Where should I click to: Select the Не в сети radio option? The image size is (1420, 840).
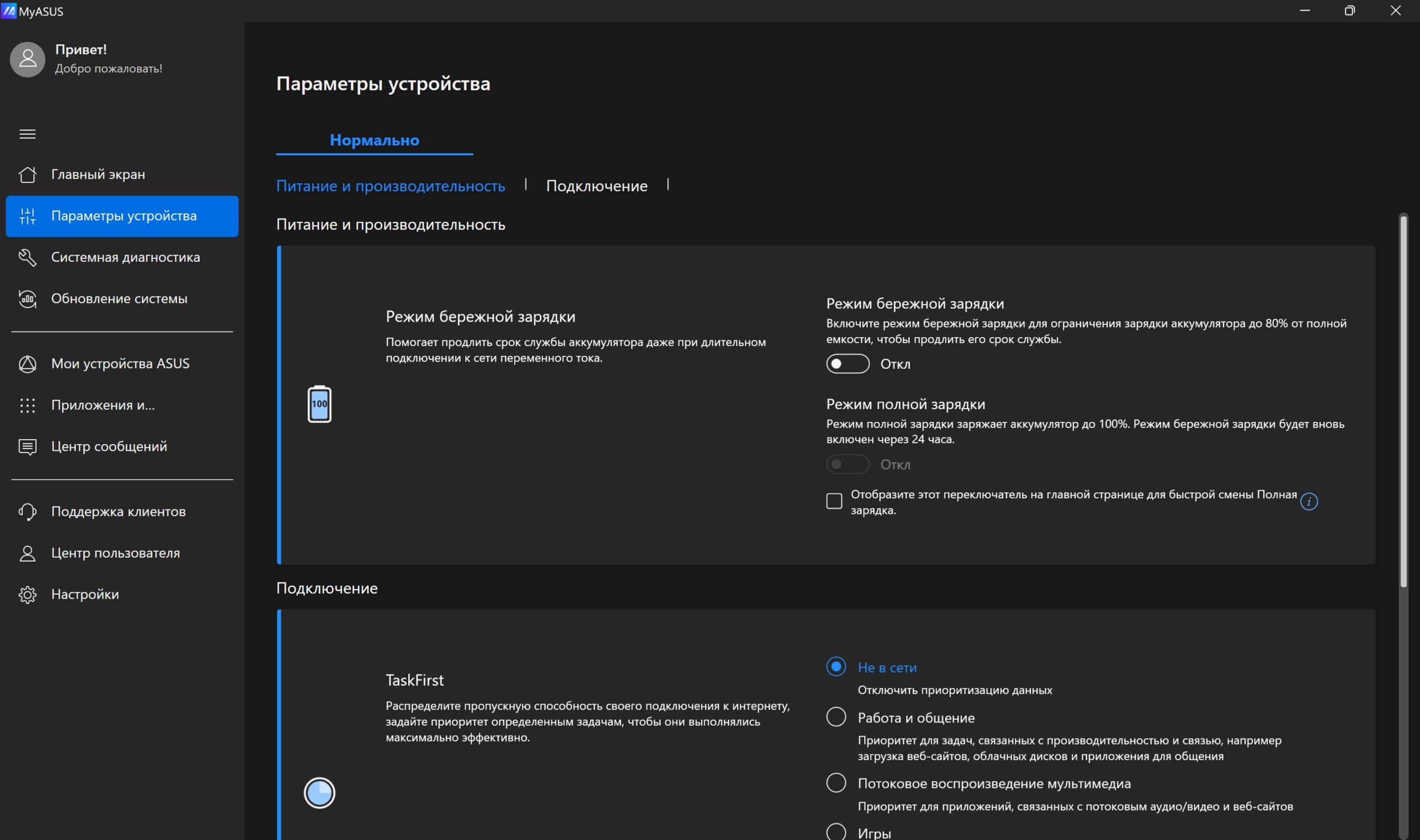point(836,667)
